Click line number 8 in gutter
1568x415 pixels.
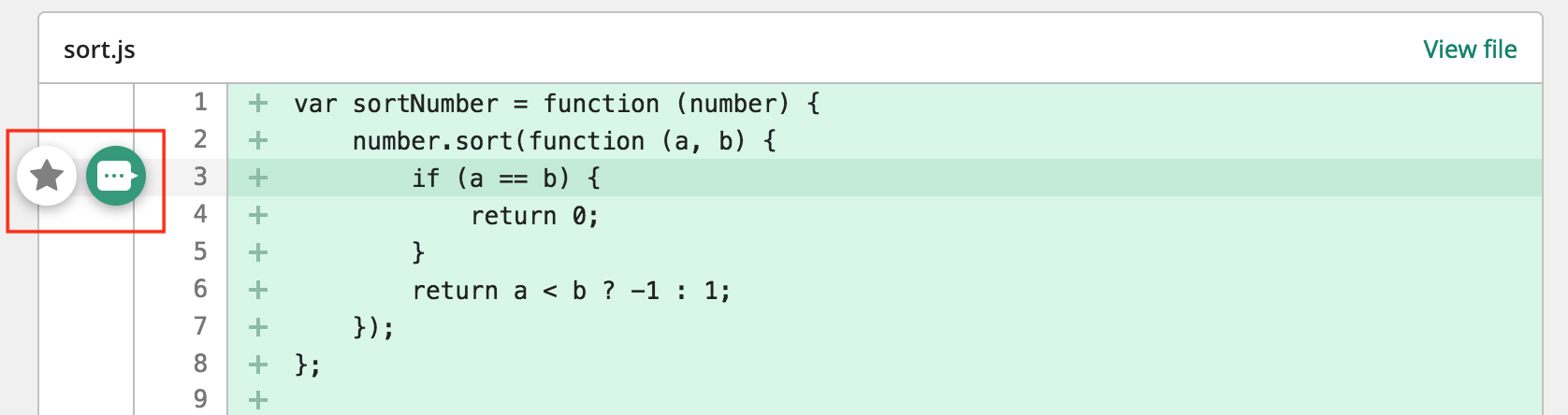click(200, 364)
